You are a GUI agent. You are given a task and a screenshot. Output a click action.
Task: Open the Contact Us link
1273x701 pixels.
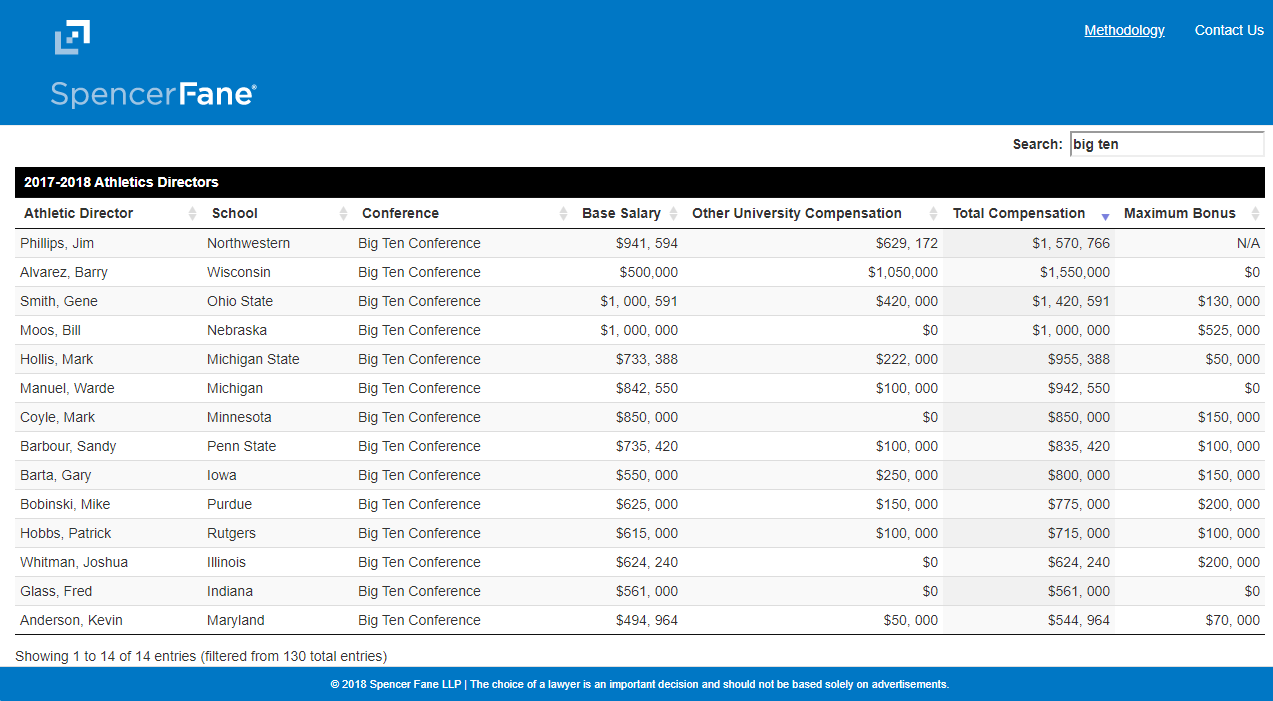tap(1229, 30)
